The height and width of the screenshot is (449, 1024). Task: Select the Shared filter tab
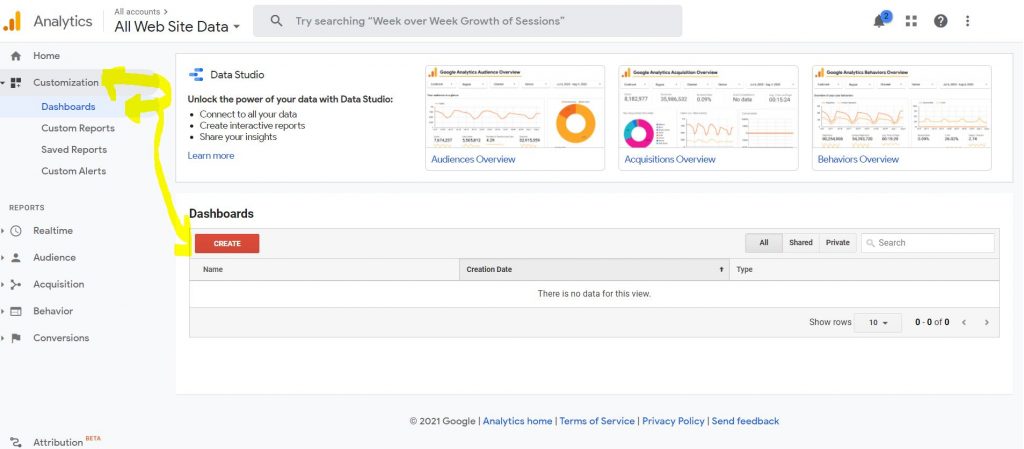pyautogui.click(x=801, y=243)
